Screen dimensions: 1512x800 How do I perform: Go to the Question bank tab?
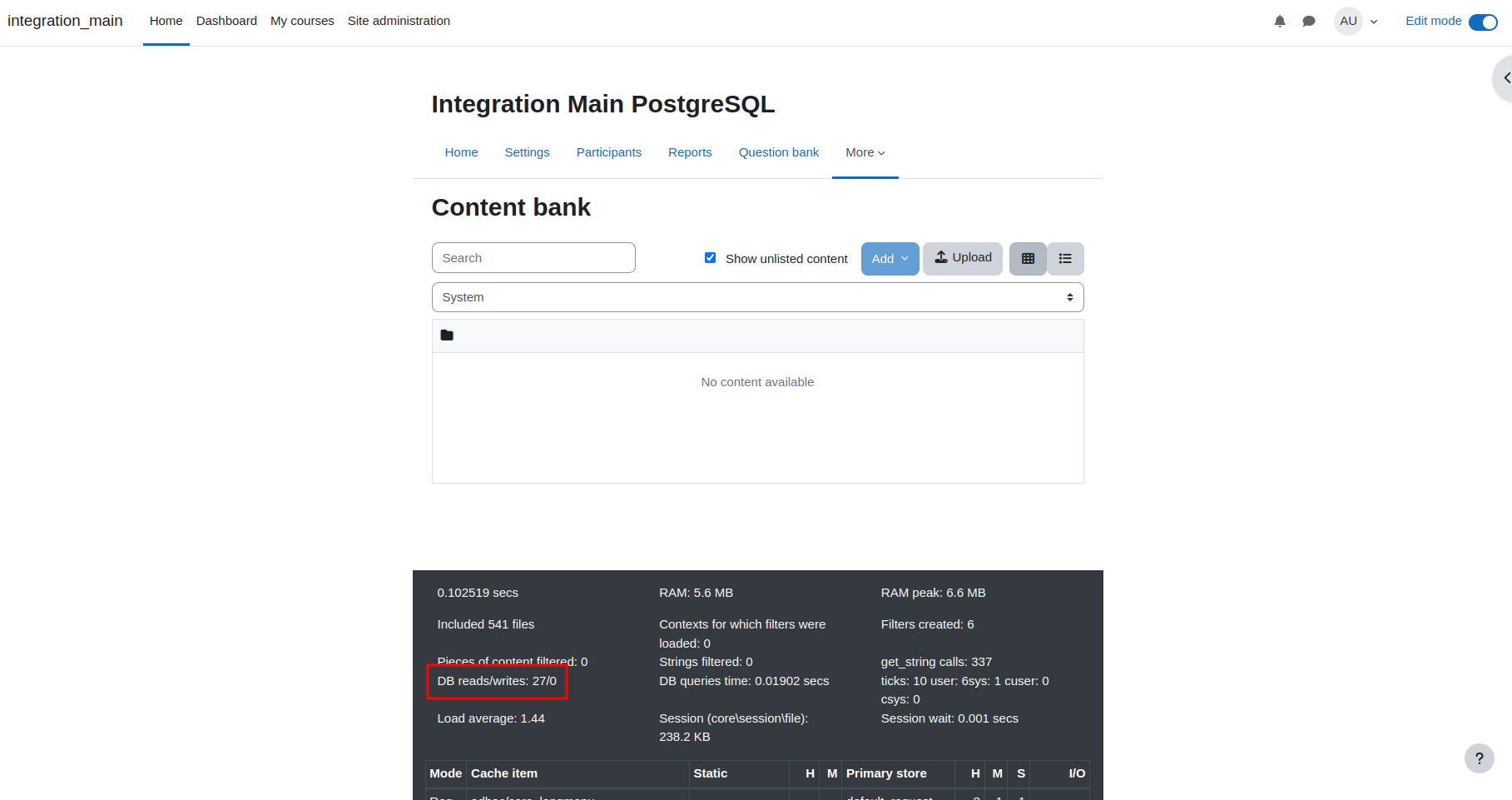click(x=779, y=152)
